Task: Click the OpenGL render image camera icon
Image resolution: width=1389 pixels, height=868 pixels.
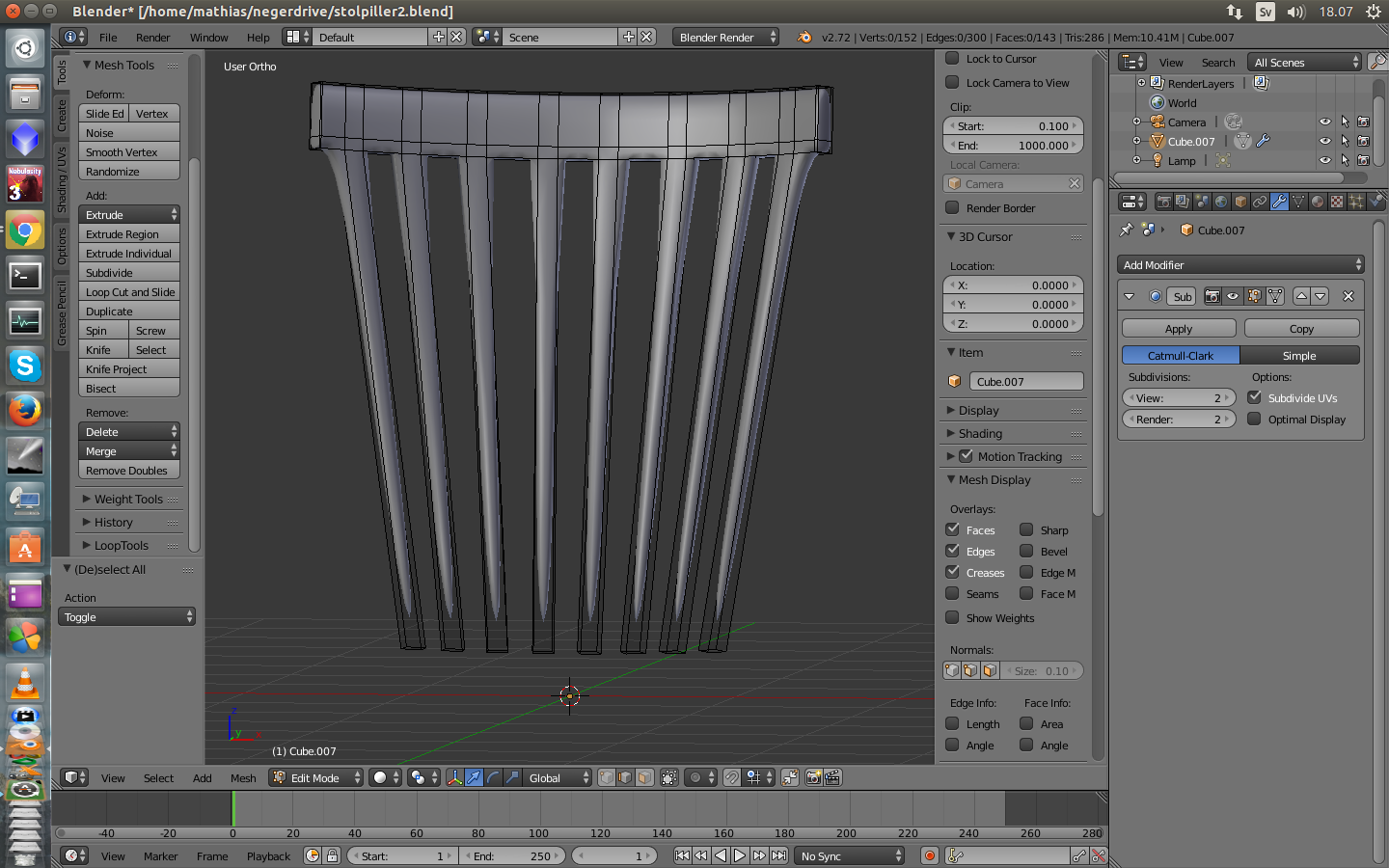Action: pyautogui.click(x=813, y=777)
